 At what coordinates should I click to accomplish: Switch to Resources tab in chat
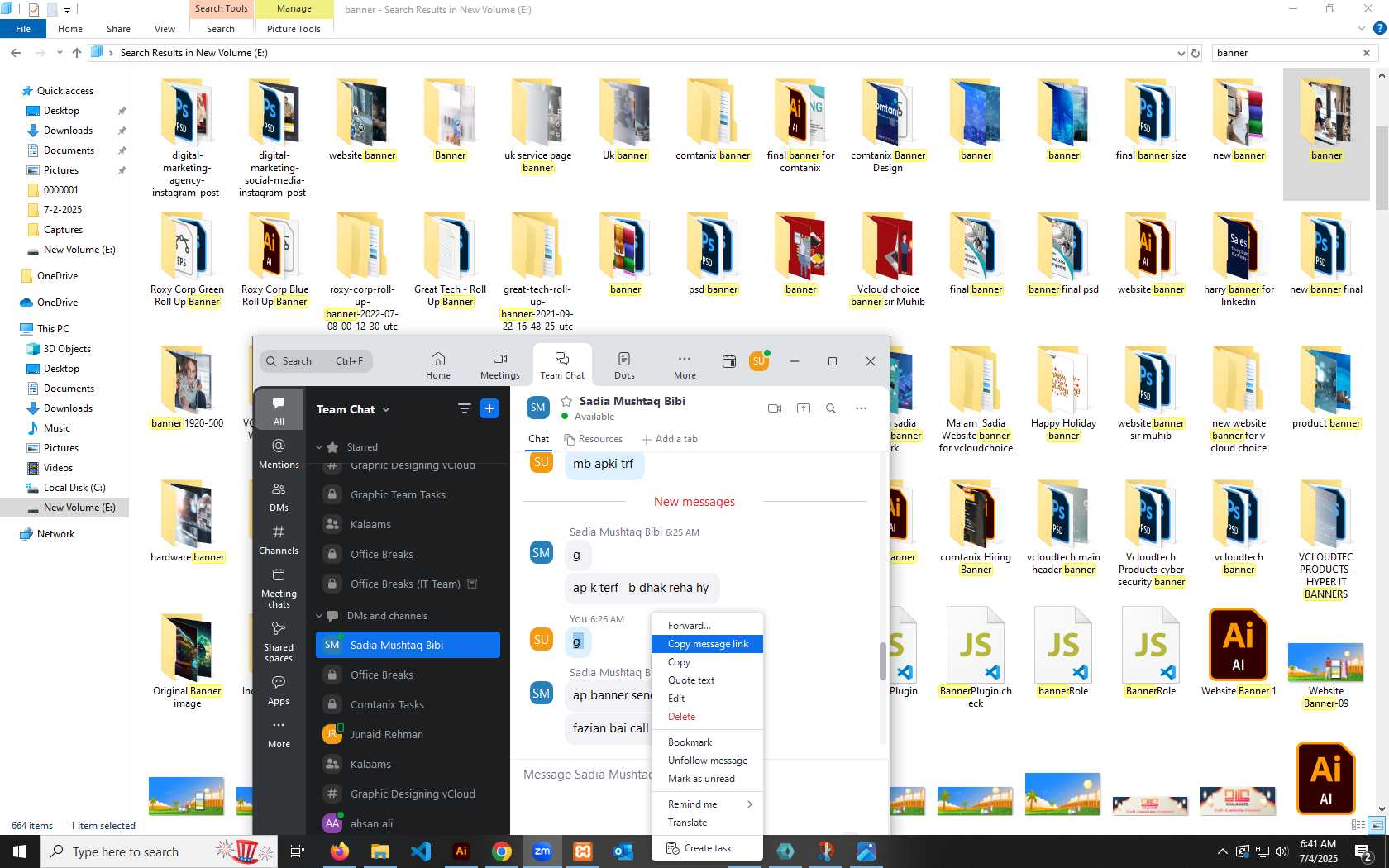pyautogui.click(x=593, y=439)
